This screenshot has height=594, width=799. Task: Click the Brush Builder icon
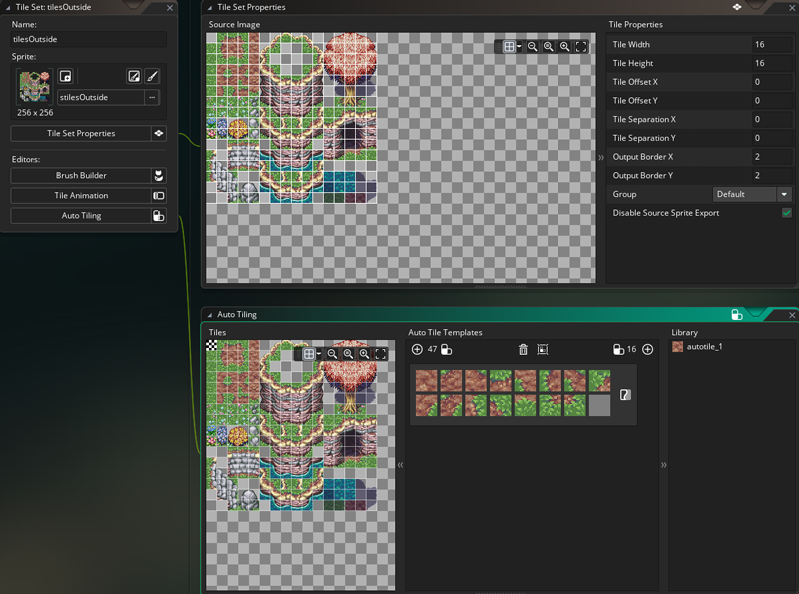click(159, 175)
